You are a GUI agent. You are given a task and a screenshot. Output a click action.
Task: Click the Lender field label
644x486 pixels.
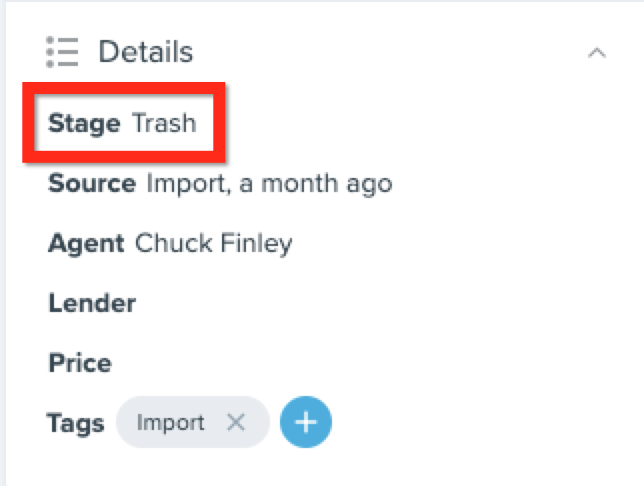92,303
